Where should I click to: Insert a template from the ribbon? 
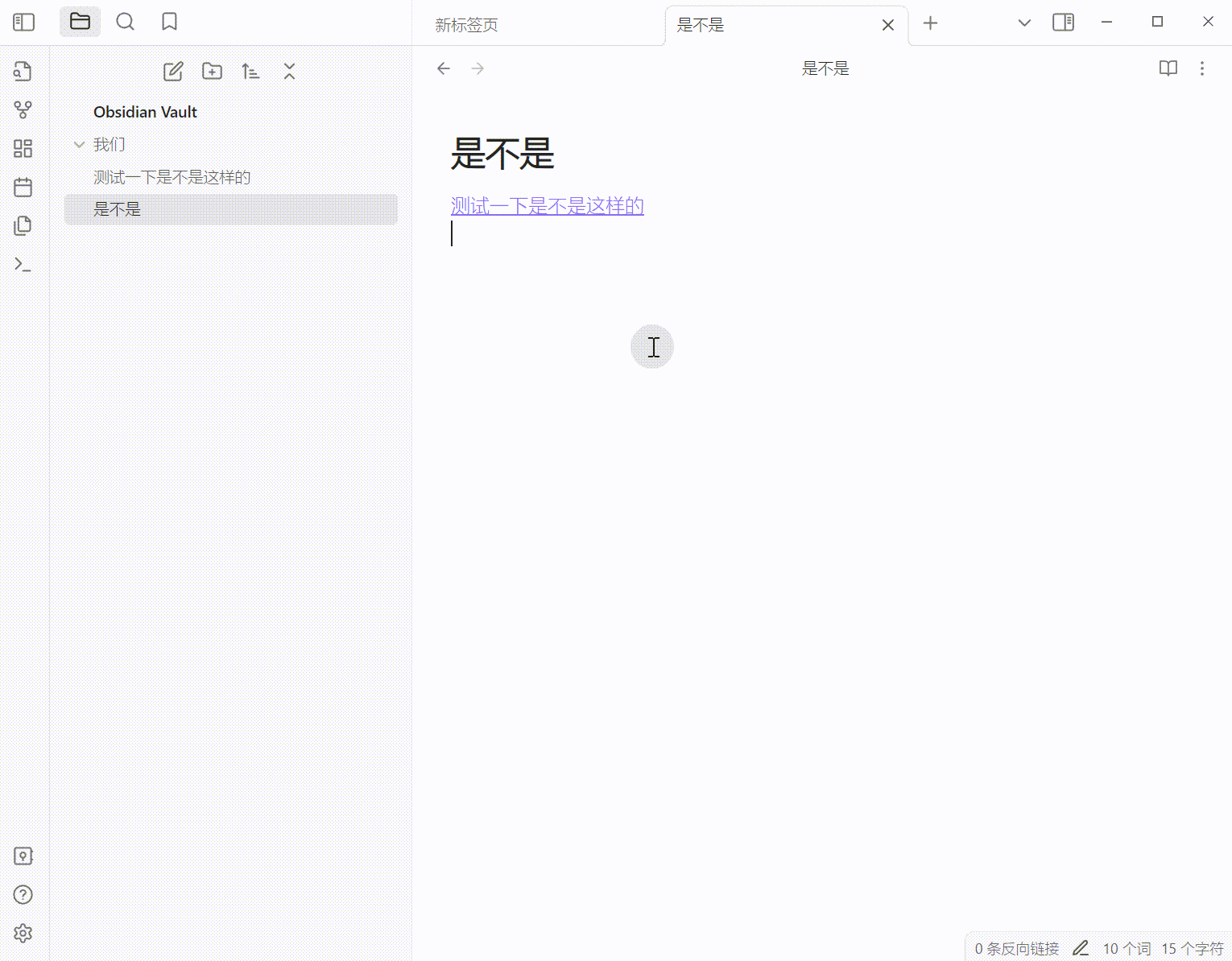tap(23, 225)
